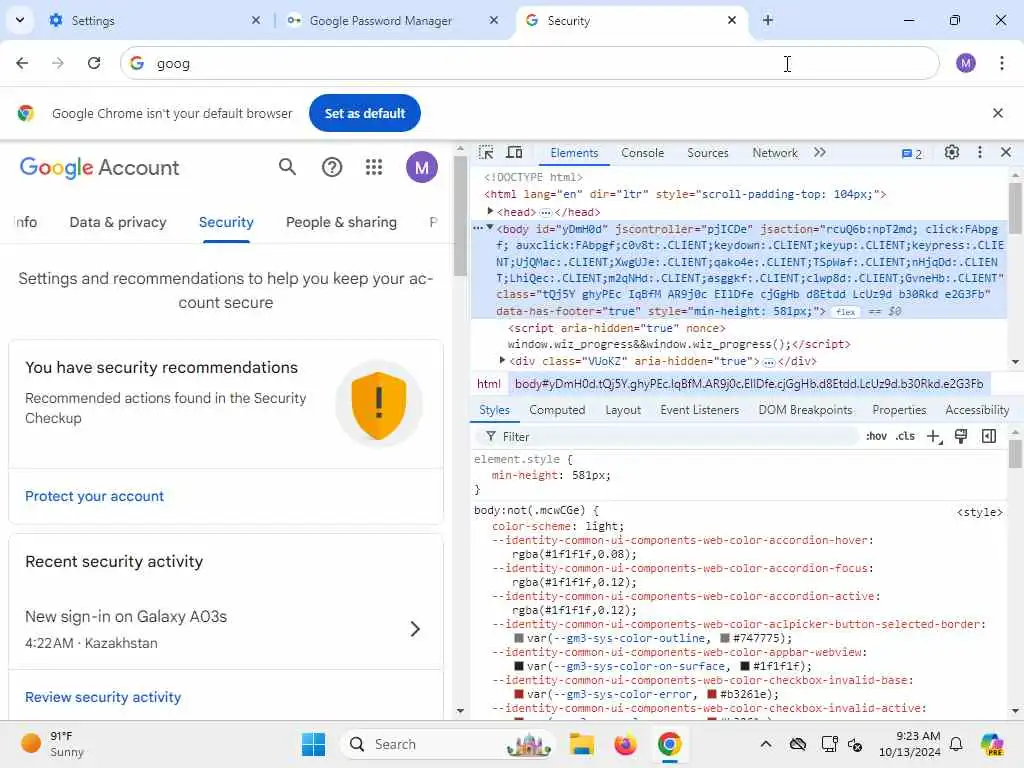Toggle the :hov element state button
The image size is (1024, 768).
click(x=876, y=436)
